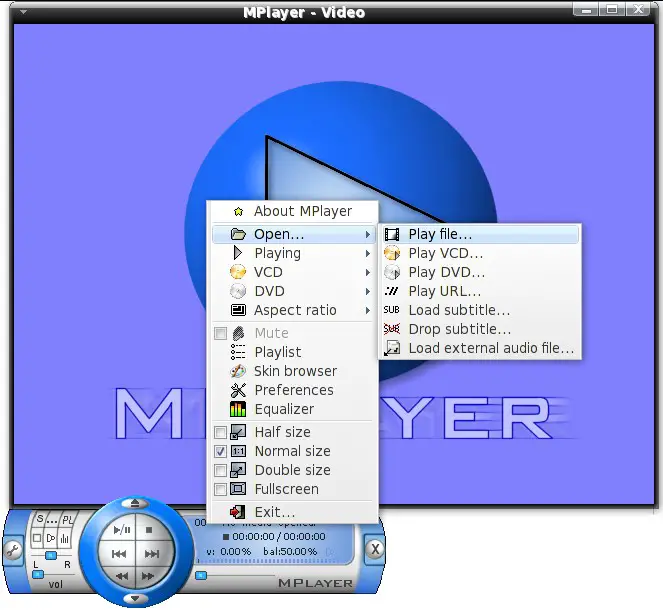
Task: Click the down arrow below the round playback dial
Action: pos(135,598)
